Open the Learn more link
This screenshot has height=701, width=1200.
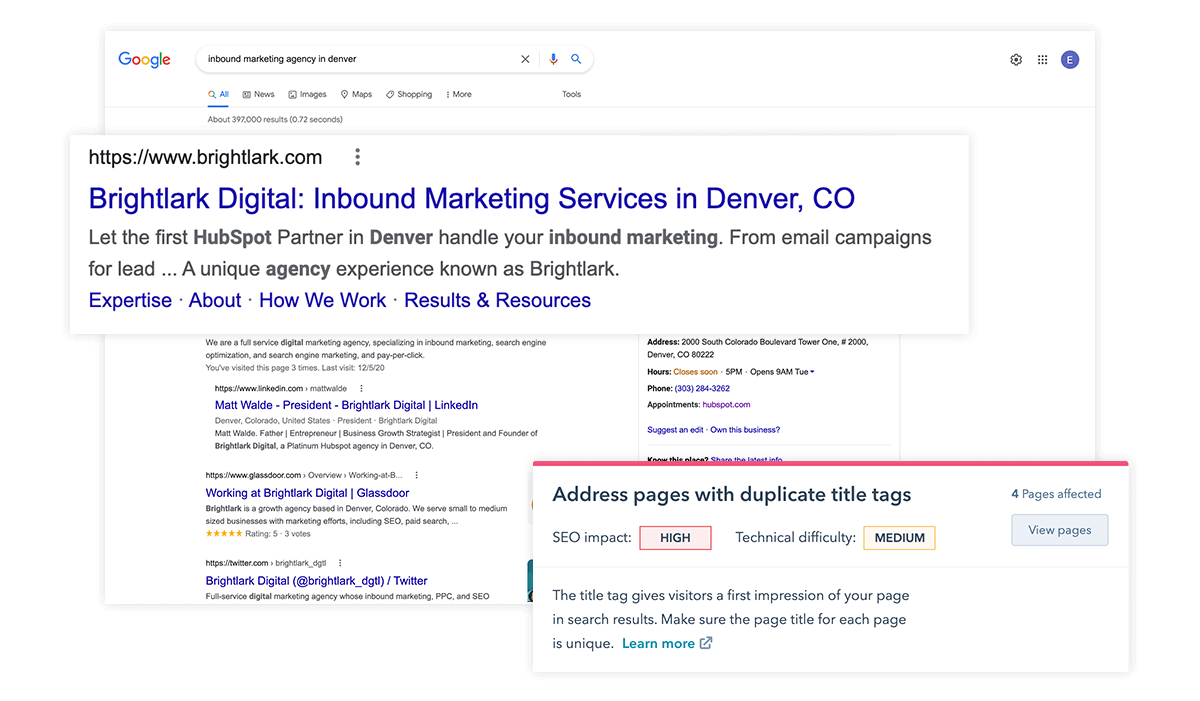pyautogui.click(x=658, y=643)
